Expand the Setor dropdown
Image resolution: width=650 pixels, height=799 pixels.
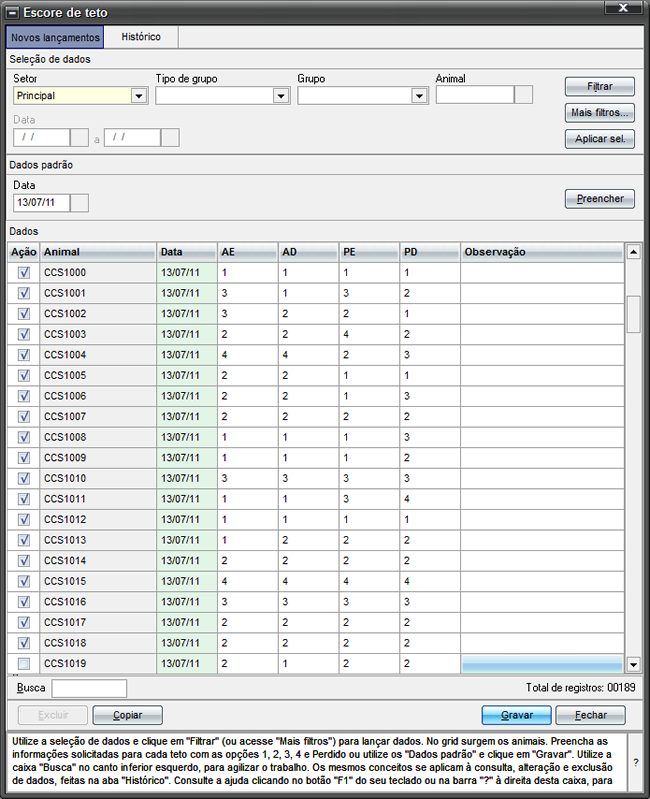pos(139,96)
